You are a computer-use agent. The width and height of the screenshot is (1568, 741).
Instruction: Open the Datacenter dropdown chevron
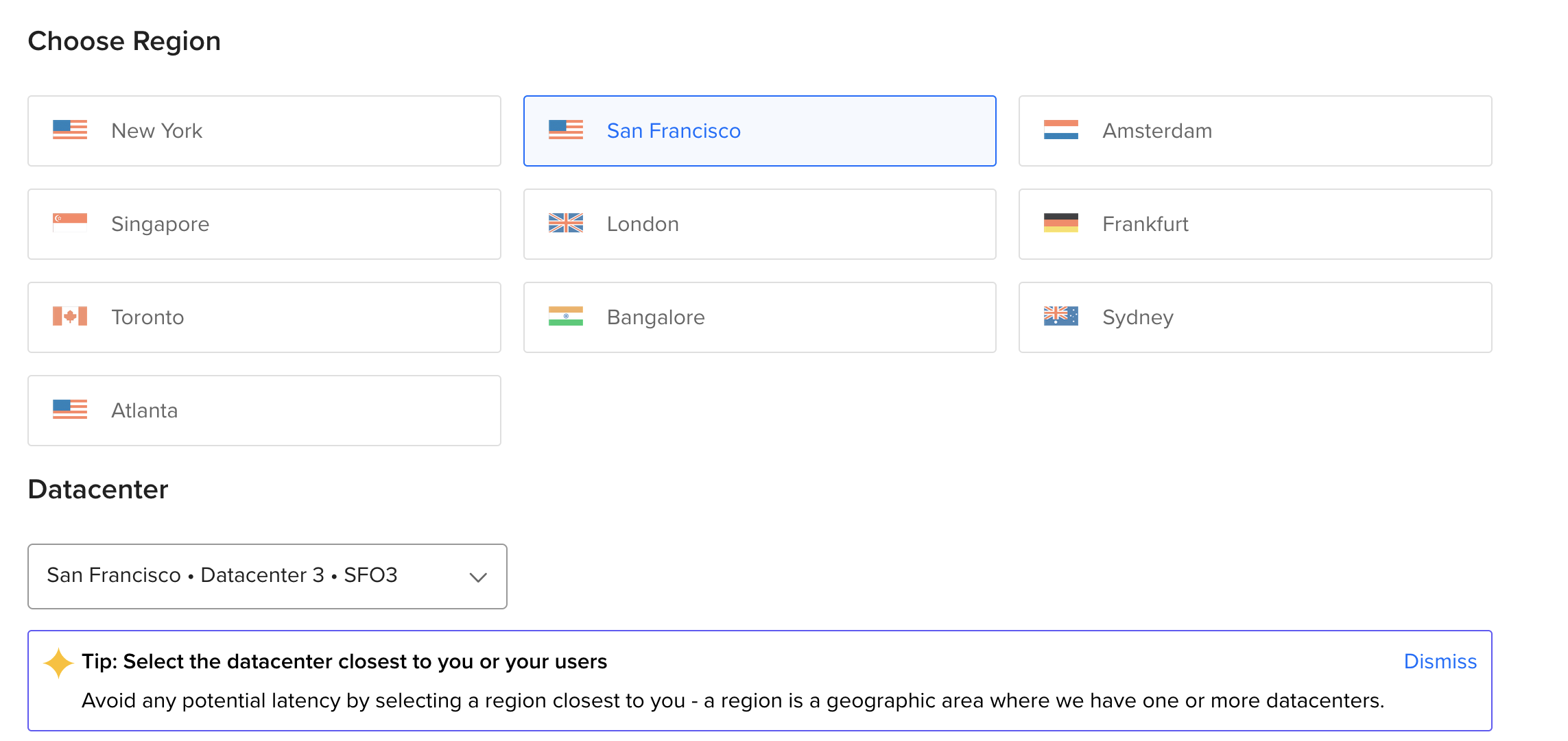click(478, 577)
